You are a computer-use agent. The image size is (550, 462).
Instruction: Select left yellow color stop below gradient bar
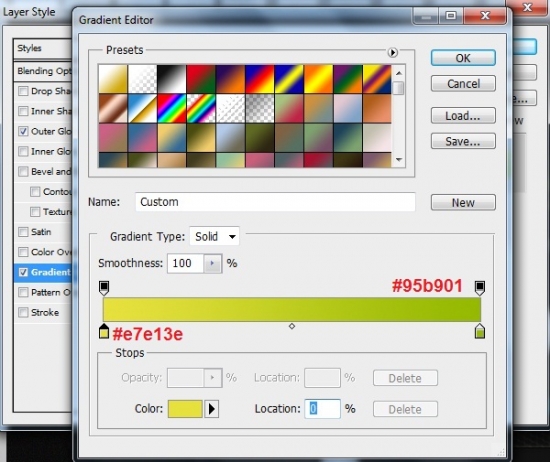click(104, 332)
